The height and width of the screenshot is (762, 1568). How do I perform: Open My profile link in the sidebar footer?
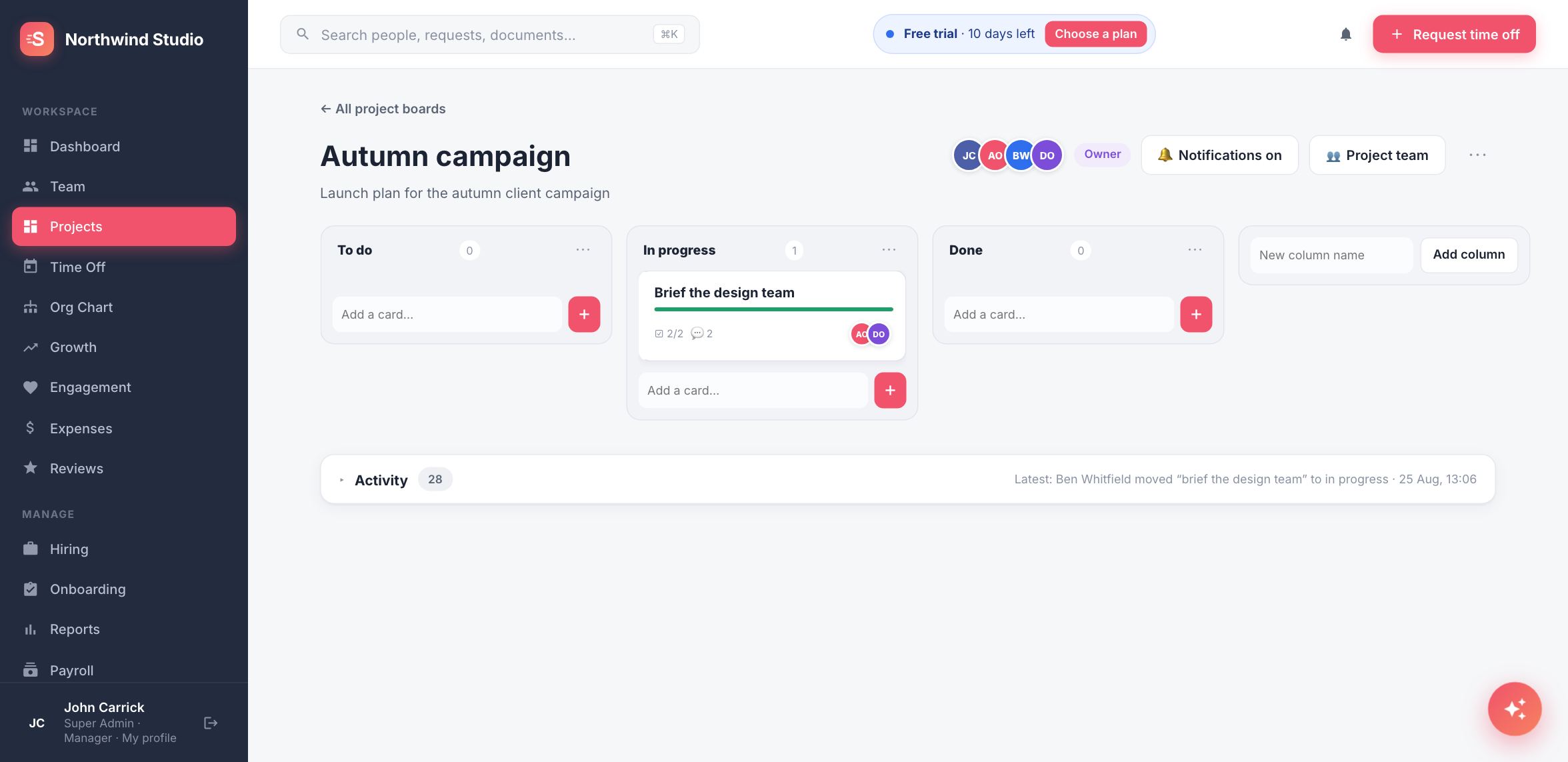pyautogui.click(x=149, y=738)
